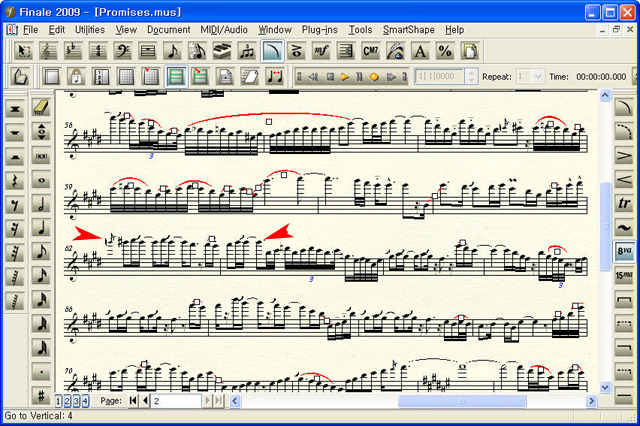Select the Repeat tool
Viewport: 640px width, 426px height.
(346, 51)
